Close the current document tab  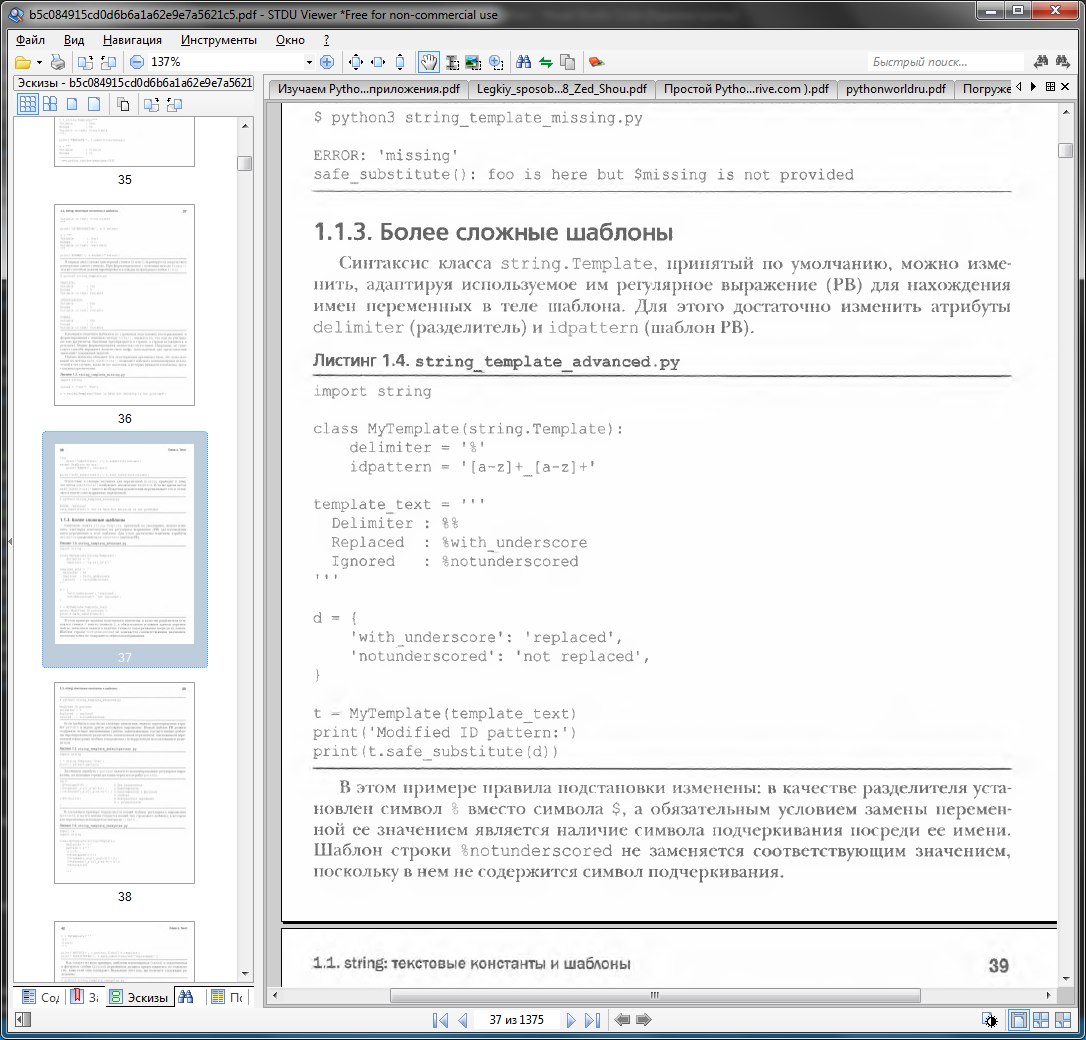pos(1065,87)
